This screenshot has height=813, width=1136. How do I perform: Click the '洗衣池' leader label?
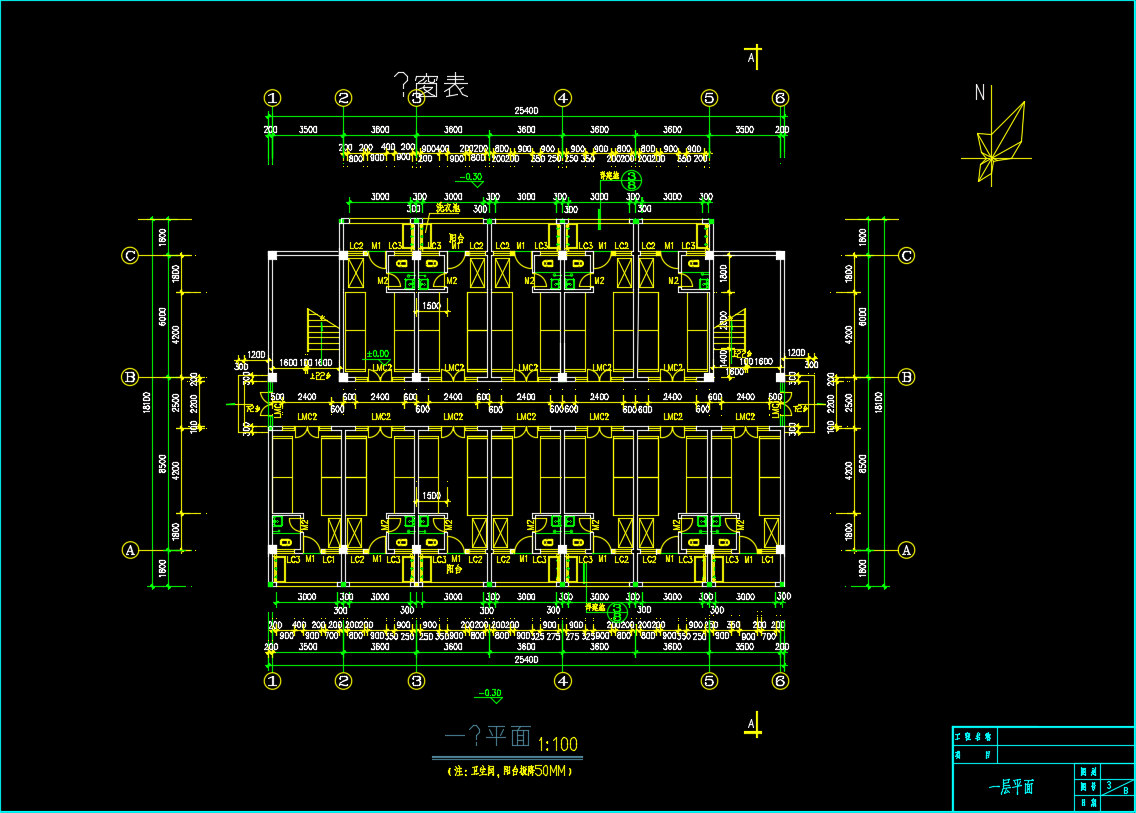tap(448, 208)
